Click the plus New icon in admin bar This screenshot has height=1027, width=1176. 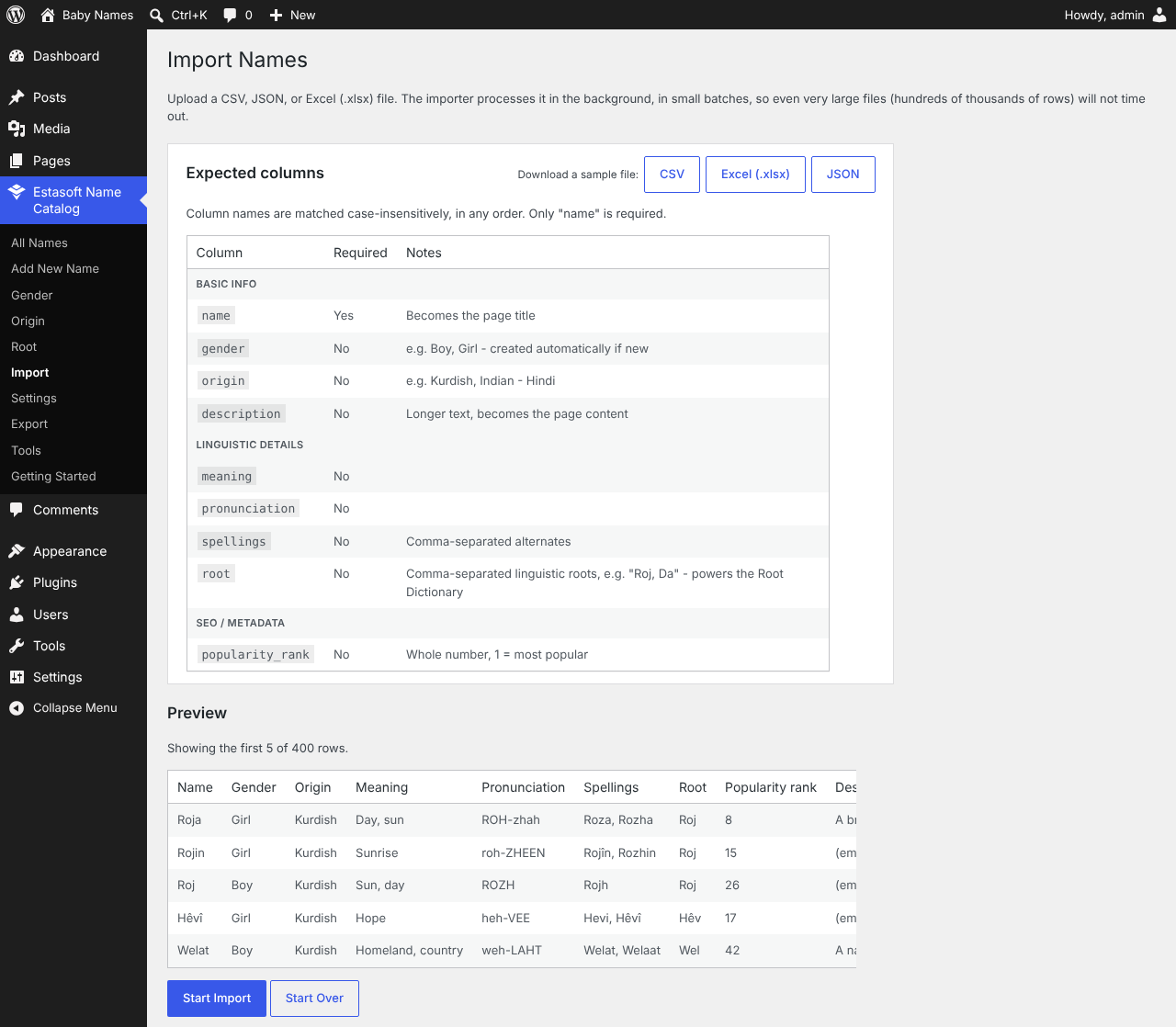tap(276, 16)
